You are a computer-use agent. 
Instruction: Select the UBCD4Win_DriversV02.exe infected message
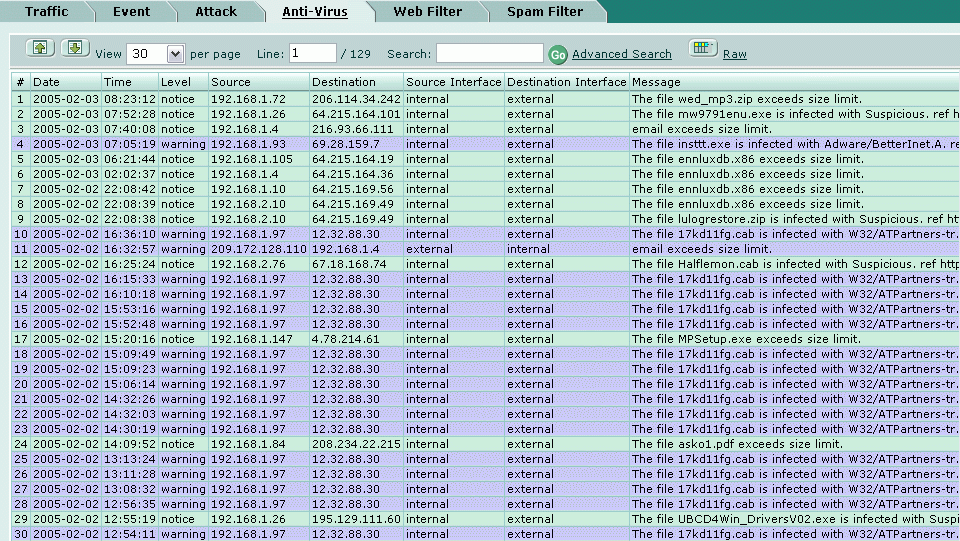[x=795, y=519]
